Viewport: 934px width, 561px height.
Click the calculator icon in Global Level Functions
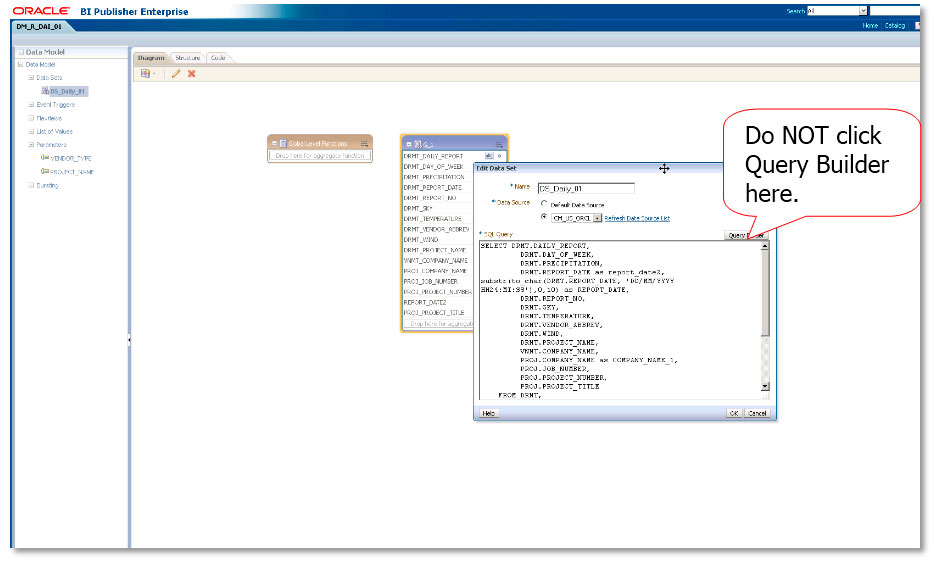tap(283, 144)
